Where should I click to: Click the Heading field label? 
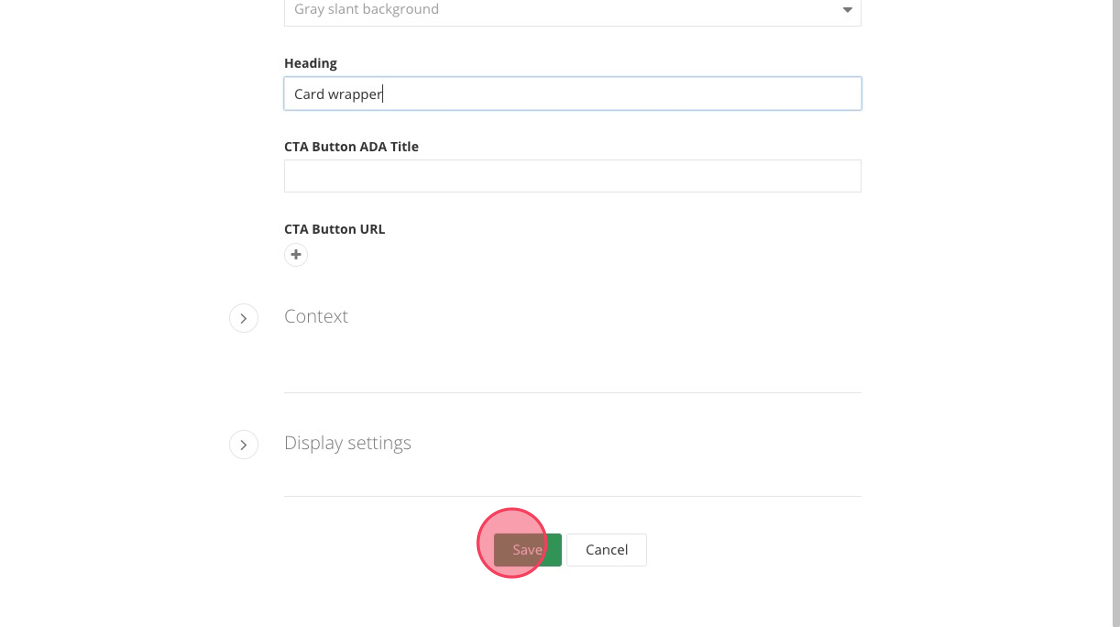310,63
